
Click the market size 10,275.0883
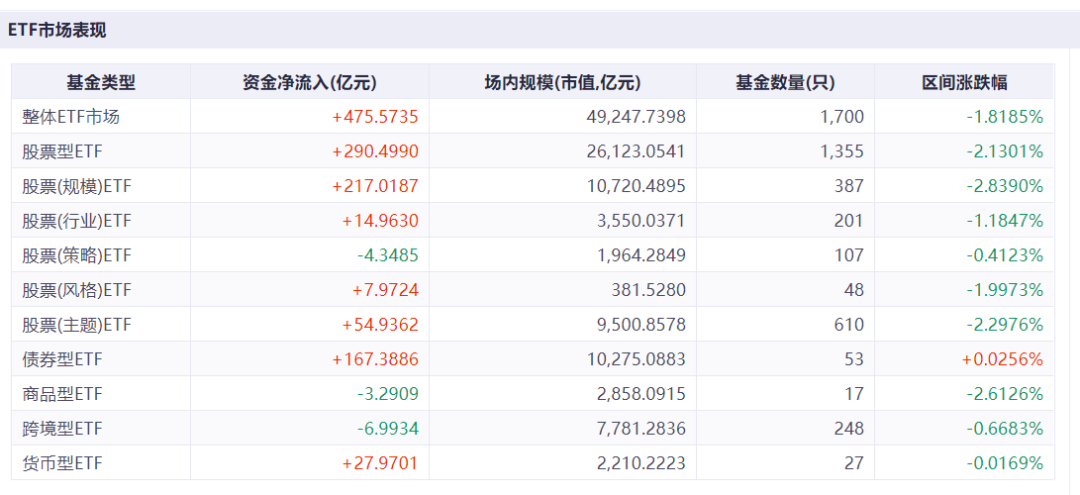[638, 359]
